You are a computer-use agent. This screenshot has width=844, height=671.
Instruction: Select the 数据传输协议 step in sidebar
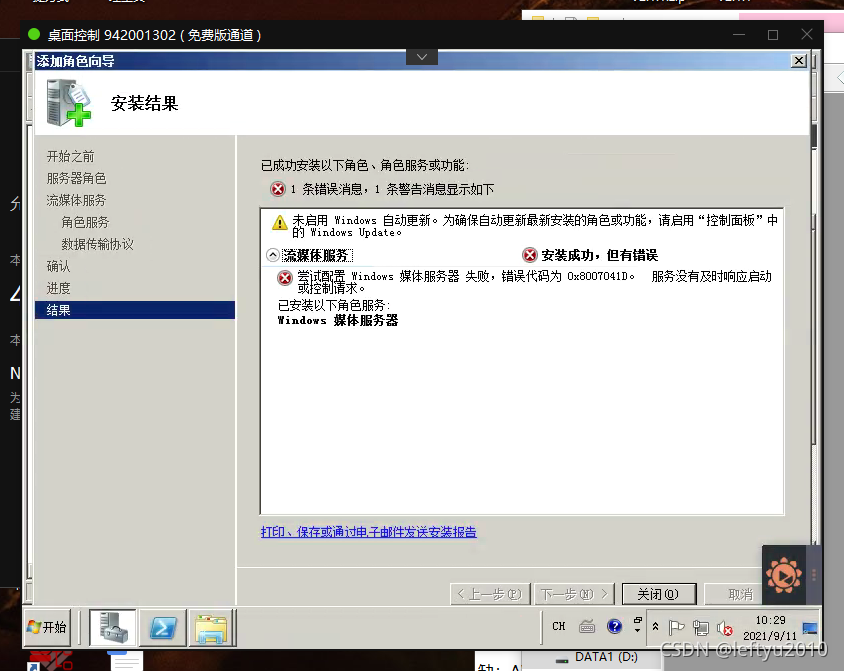tap(97, 244)
